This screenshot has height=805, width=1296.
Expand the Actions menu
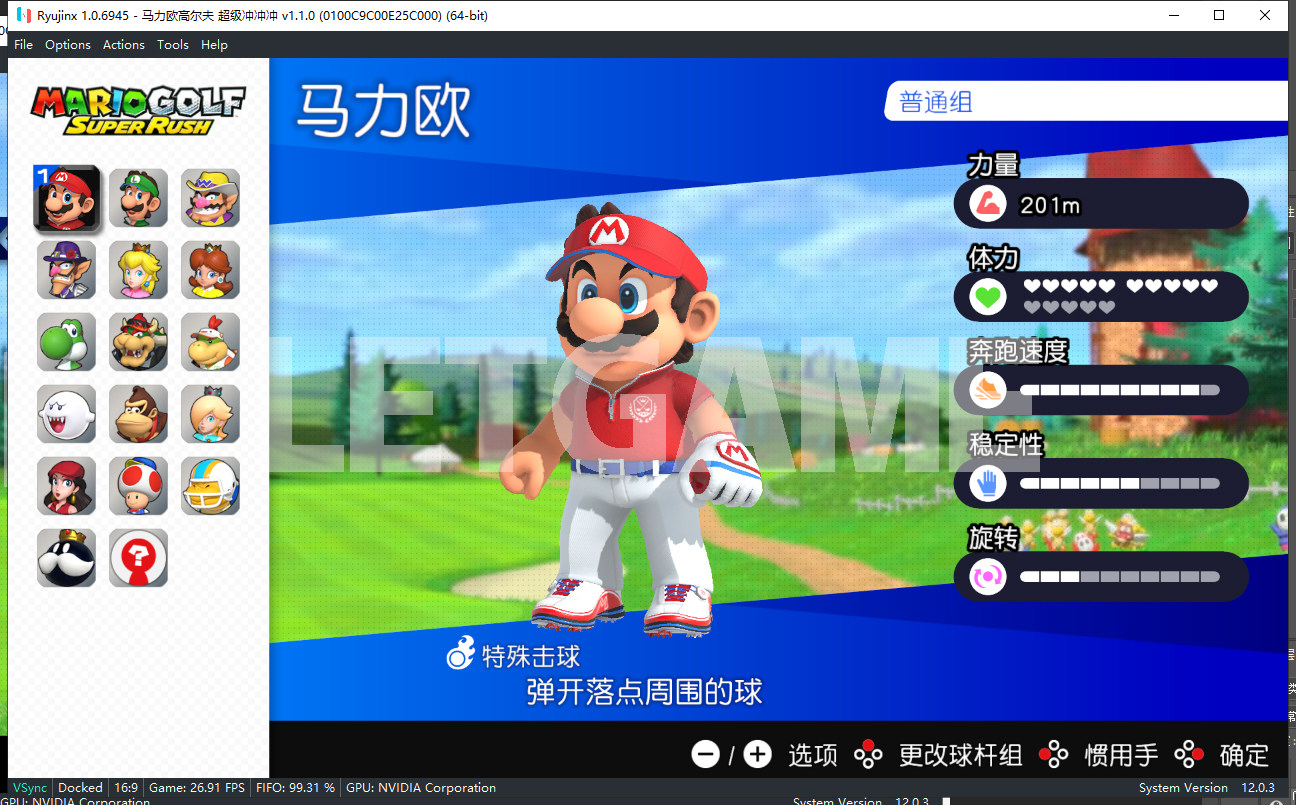124,45
